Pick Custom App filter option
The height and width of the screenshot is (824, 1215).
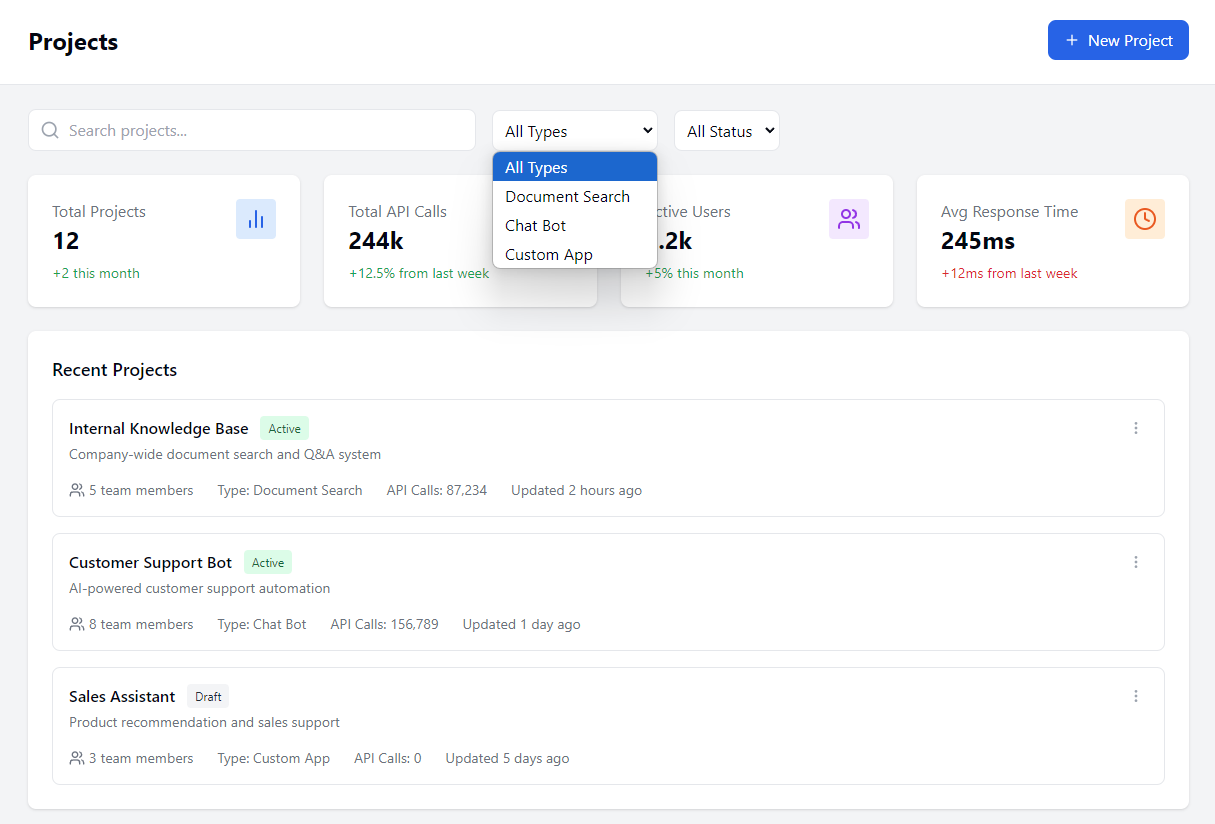click(549, 255)
